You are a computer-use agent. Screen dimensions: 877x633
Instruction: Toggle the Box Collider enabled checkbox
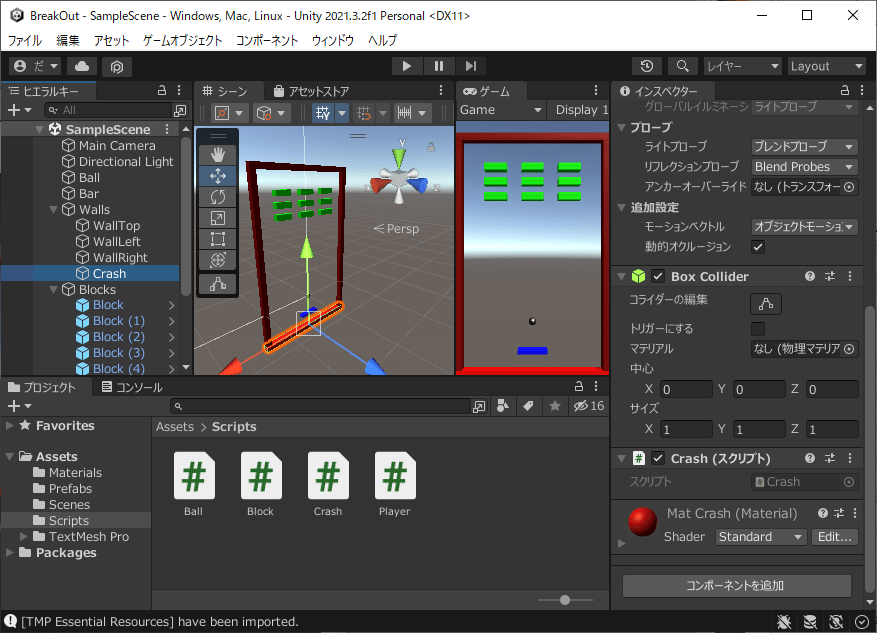(x=658, y=277)
